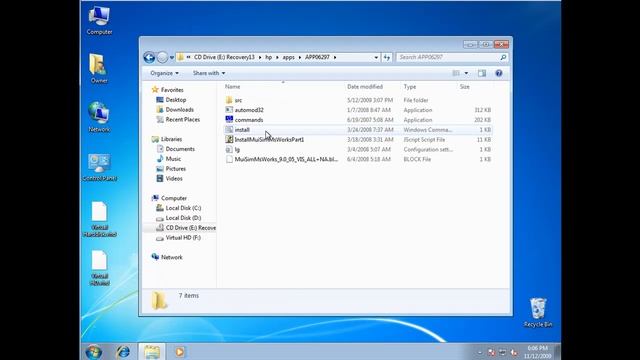The width and height of the screenshot is (640, 360).
Task: Open Recent Places in Favorites
Action: point(182,119)
